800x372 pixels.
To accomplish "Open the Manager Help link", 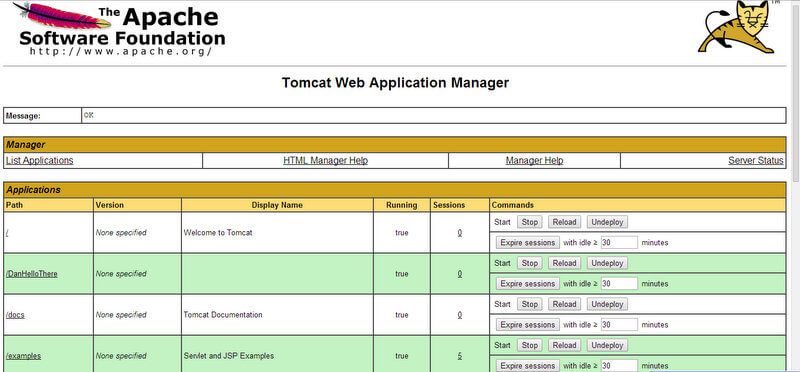I will pos(534,160).
